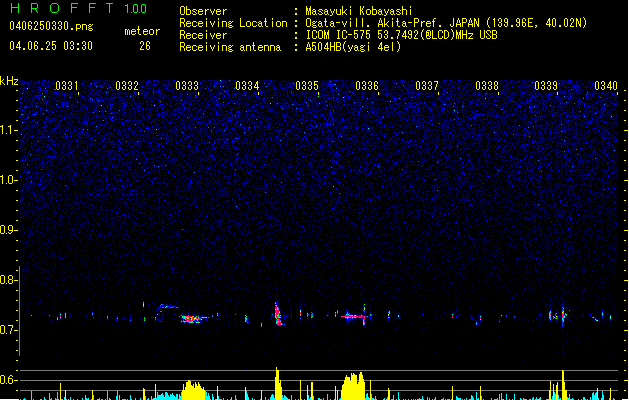This screenshot has height=400, width=629.
Task: Click the Receiving Location field label
Action: [233, 23]
